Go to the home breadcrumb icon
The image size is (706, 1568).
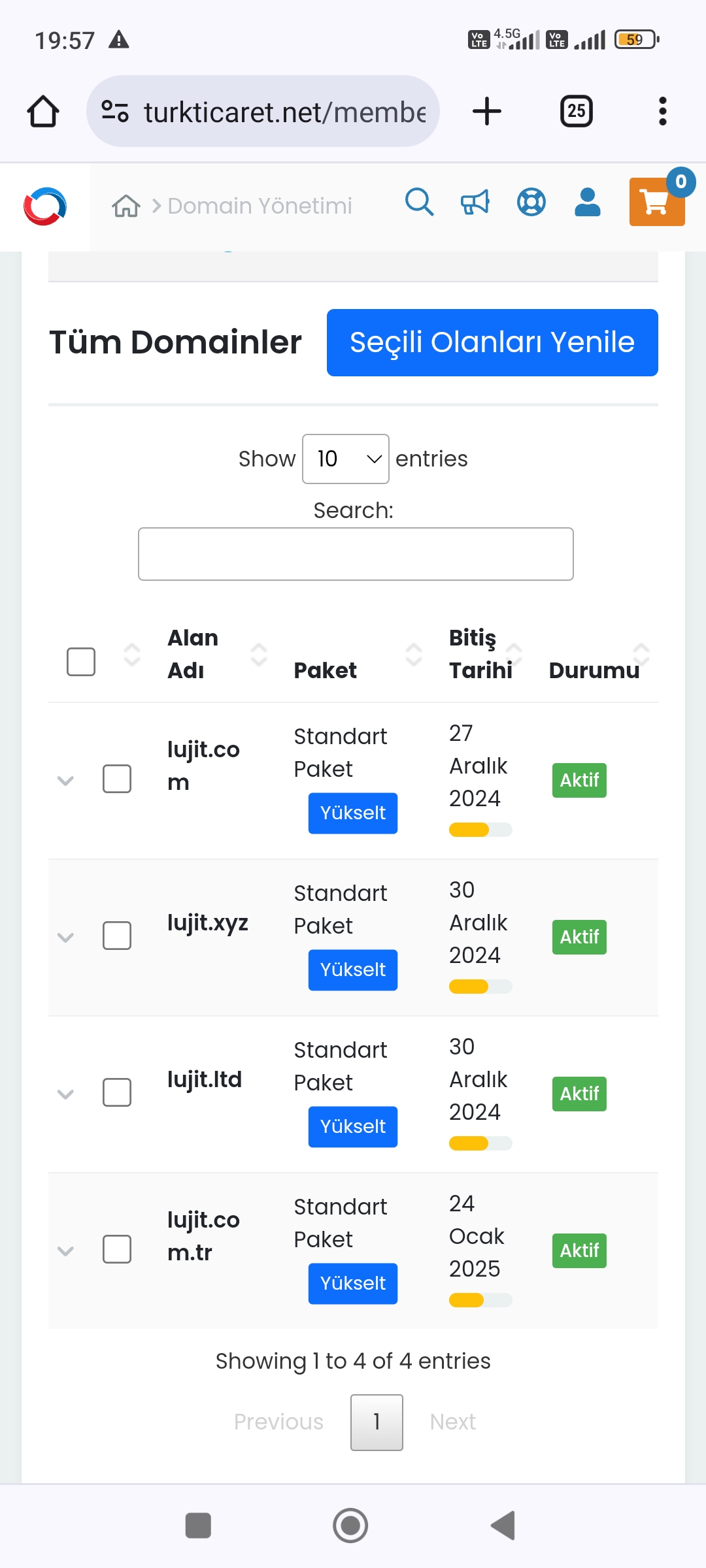click(x=126, y=206)
